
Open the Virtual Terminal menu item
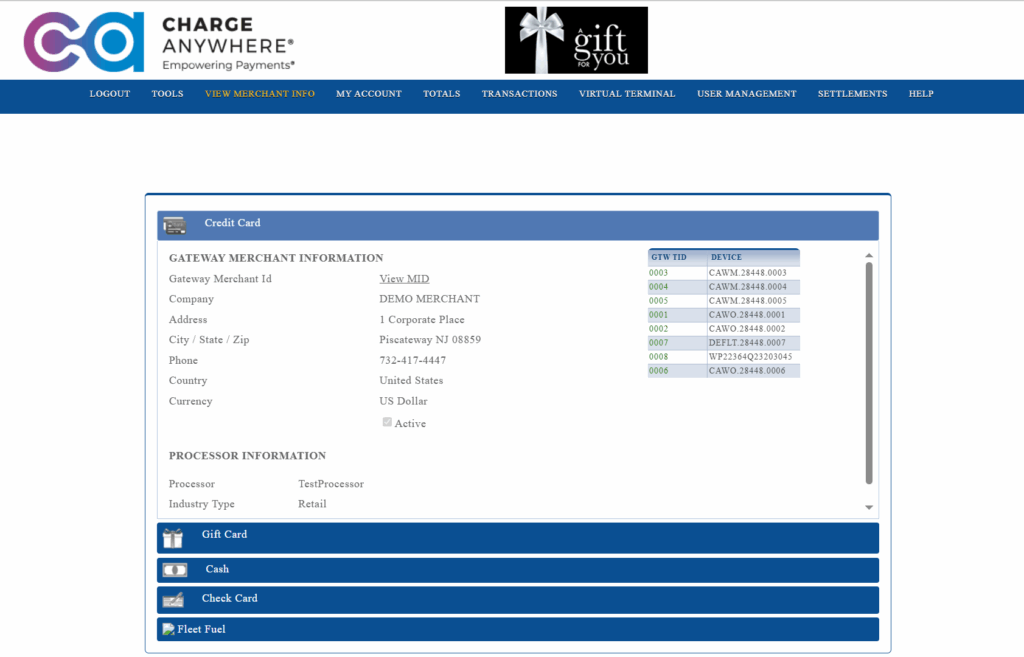tap(626, 94)
